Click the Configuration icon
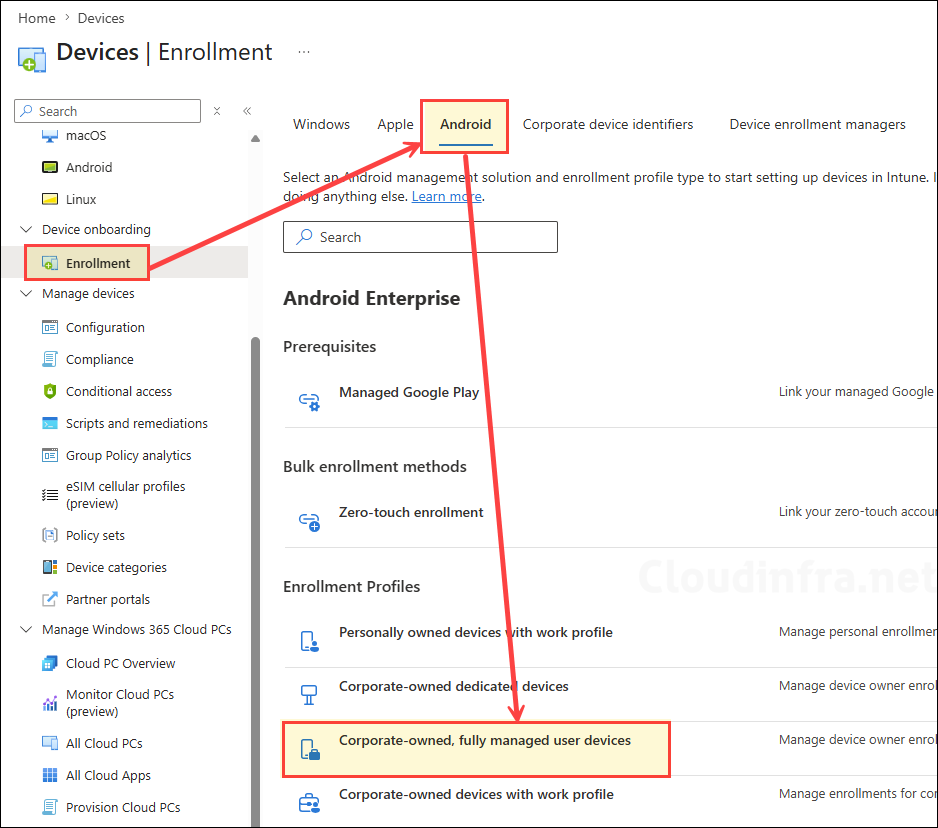This screenshot has height=828, width=938. point(50,327)
